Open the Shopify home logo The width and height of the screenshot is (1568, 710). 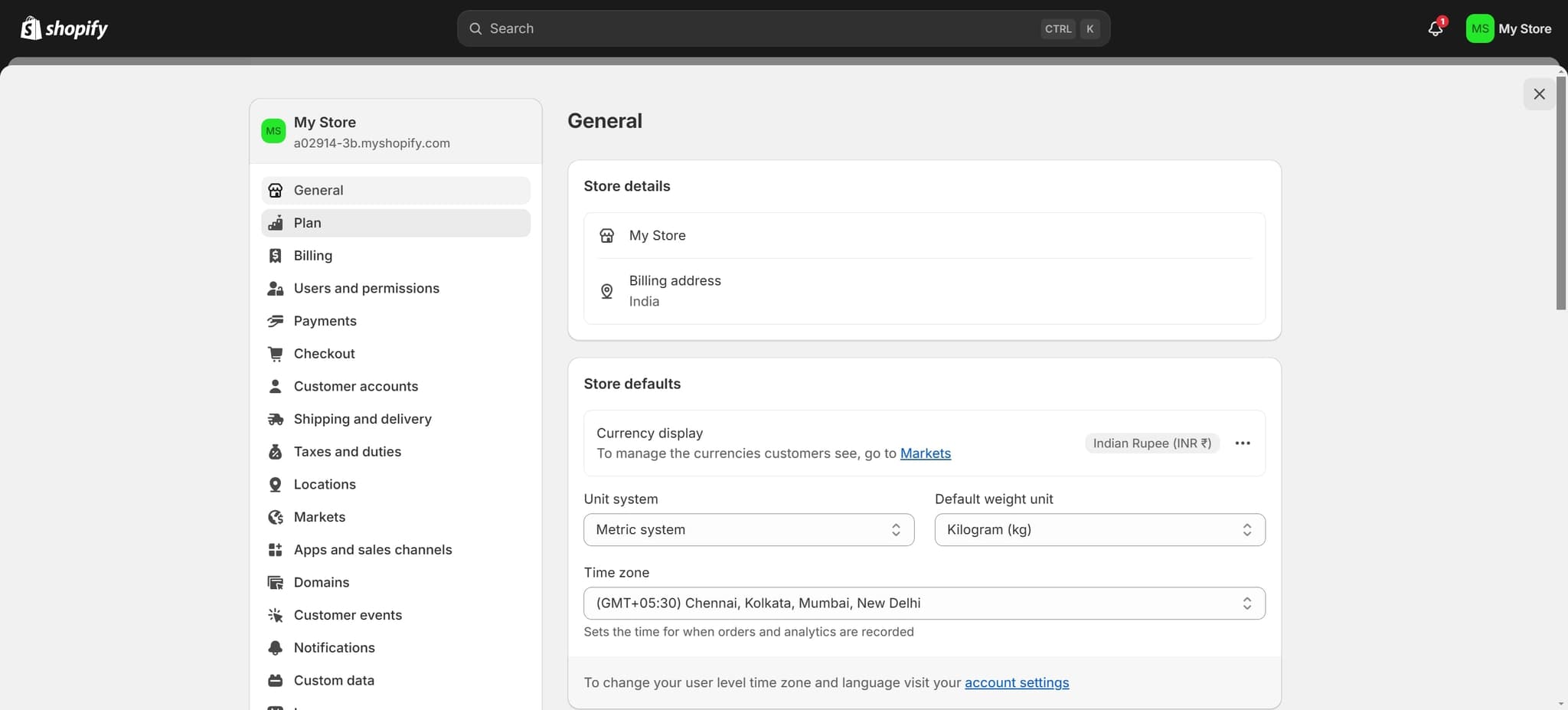click(64, 28)
